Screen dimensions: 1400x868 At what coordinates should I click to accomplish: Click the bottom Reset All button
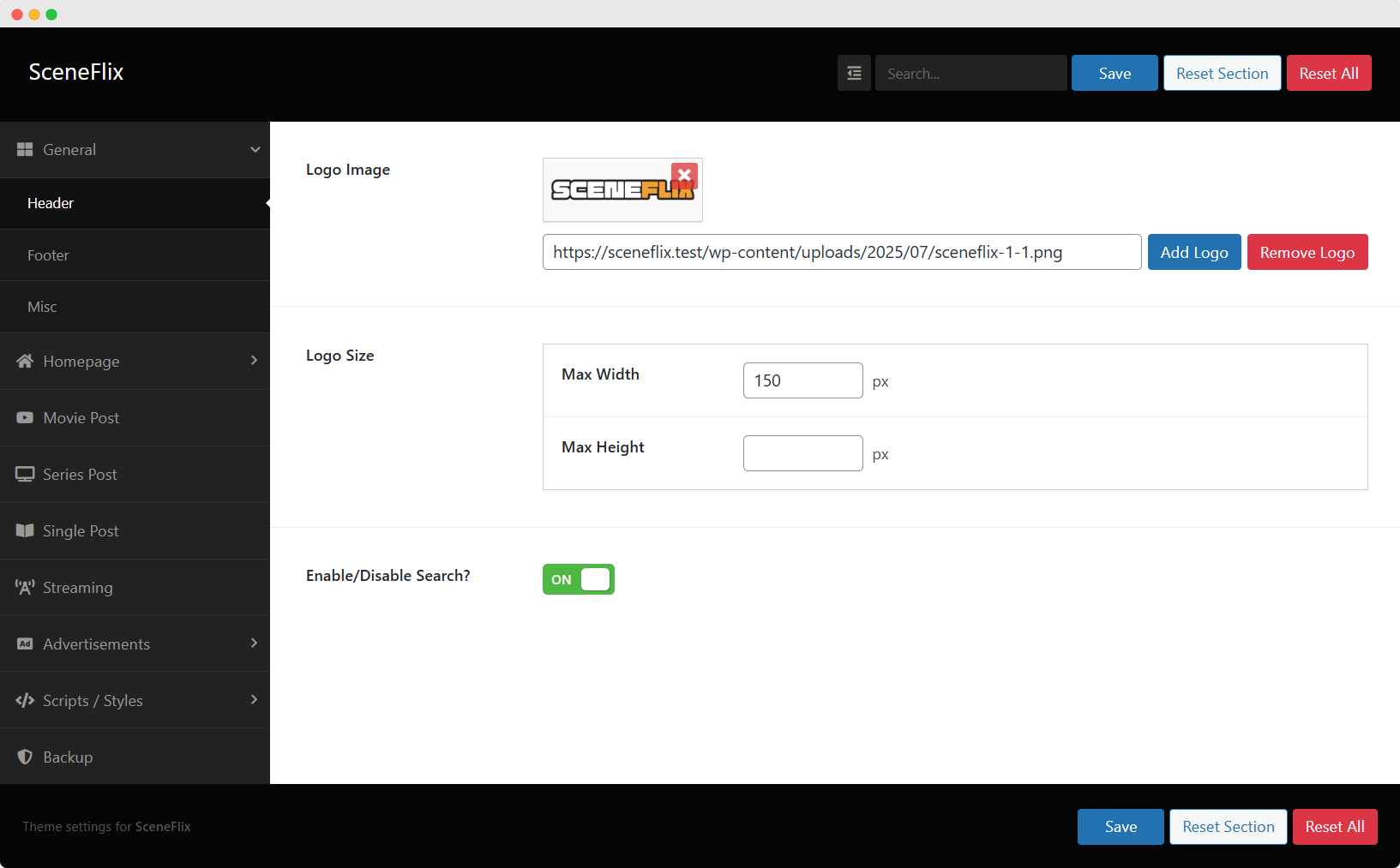pyautogui.click(x=1335, y=827)
